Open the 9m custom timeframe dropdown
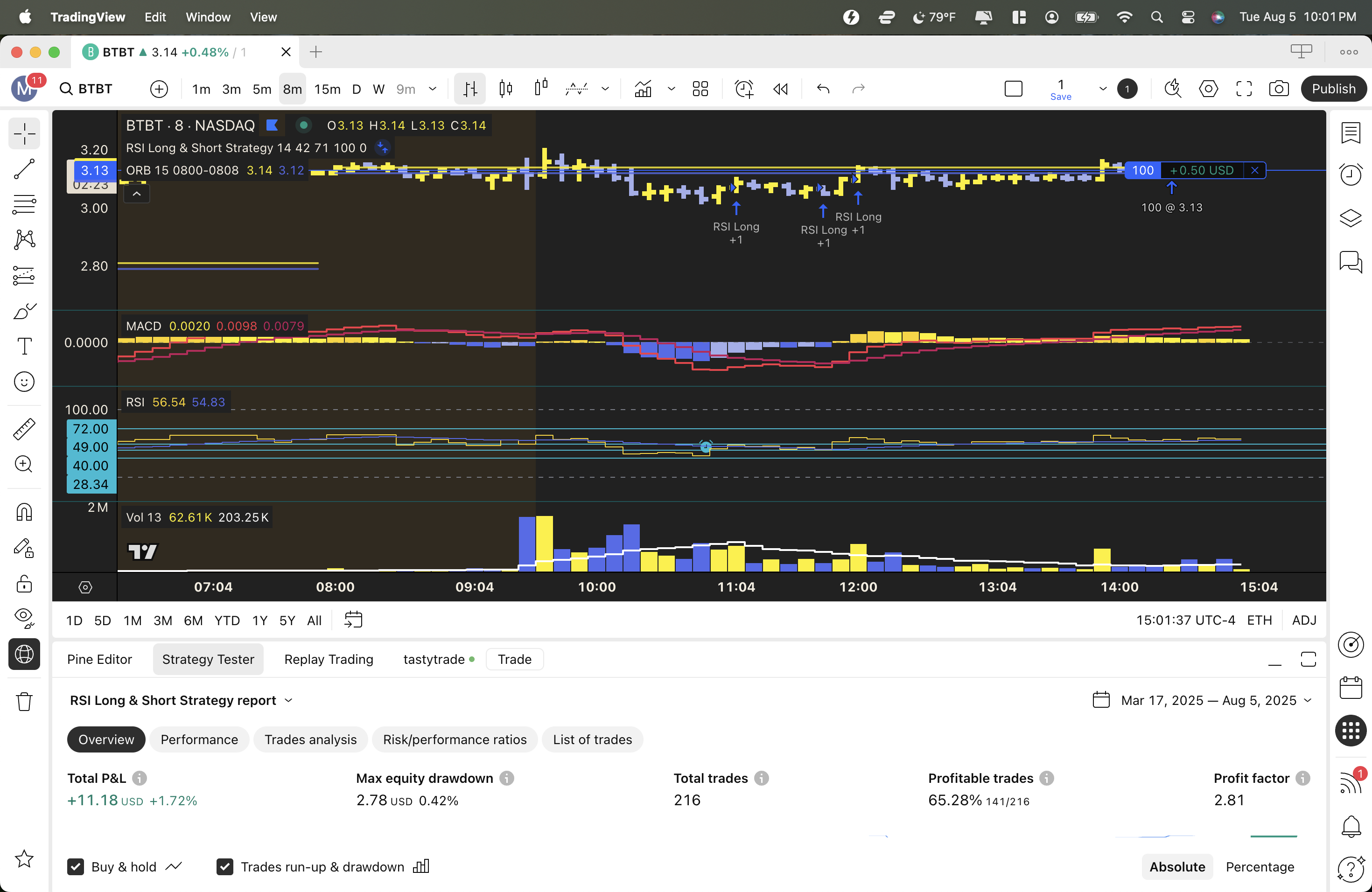Viewport: 1372px width, 892px height. [432, 89]
